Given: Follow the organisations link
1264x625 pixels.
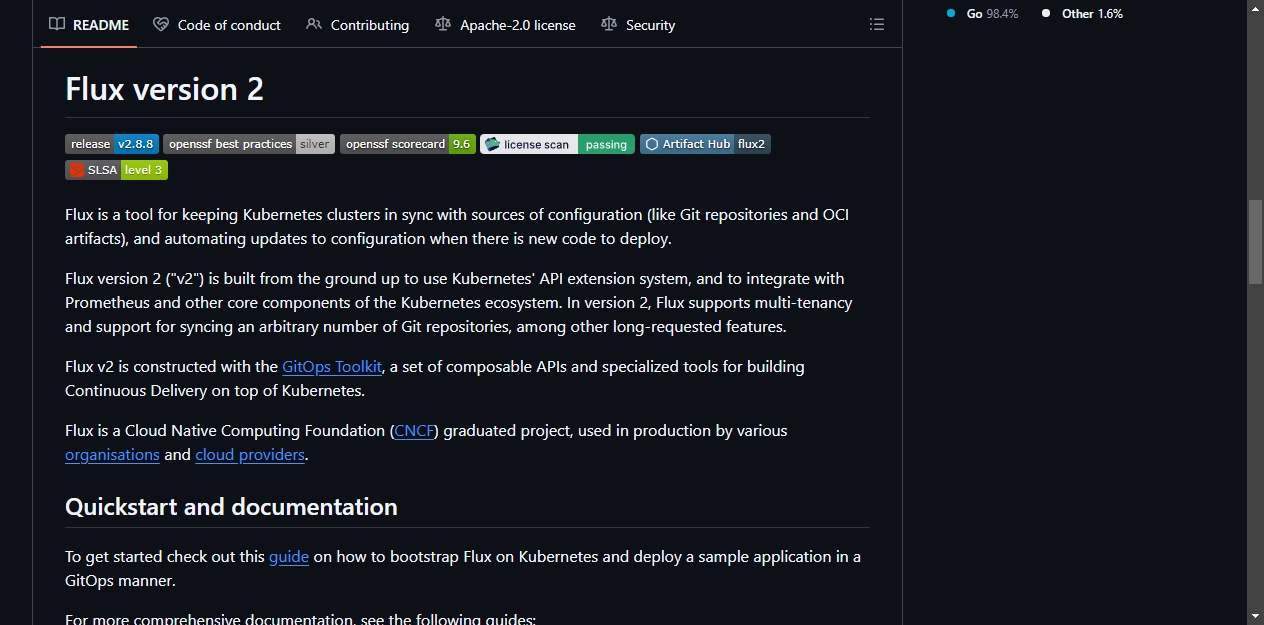Looking at the screenshot, I should [x=112, y=455].
